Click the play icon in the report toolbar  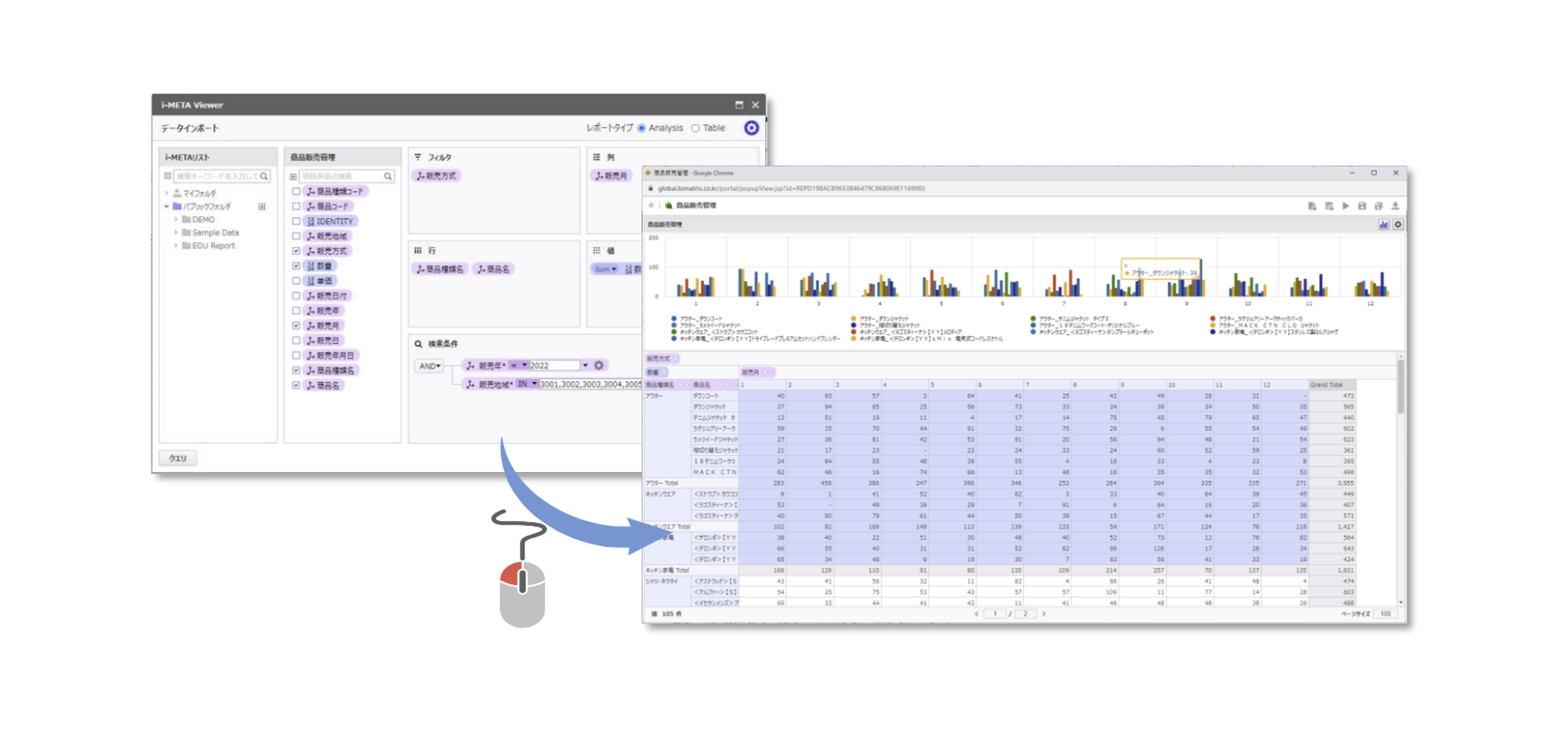(1346, 206)
